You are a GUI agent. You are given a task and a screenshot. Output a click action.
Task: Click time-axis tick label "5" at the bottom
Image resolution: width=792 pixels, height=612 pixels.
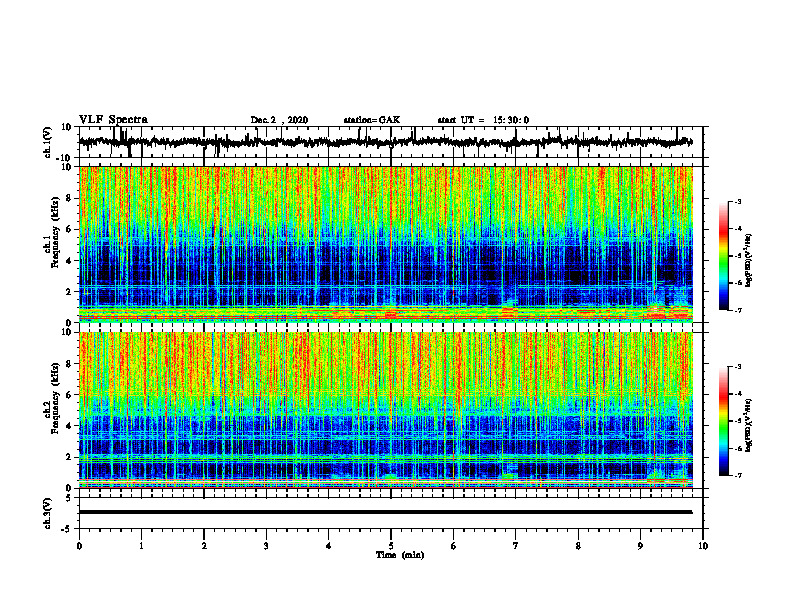[391, 546]
